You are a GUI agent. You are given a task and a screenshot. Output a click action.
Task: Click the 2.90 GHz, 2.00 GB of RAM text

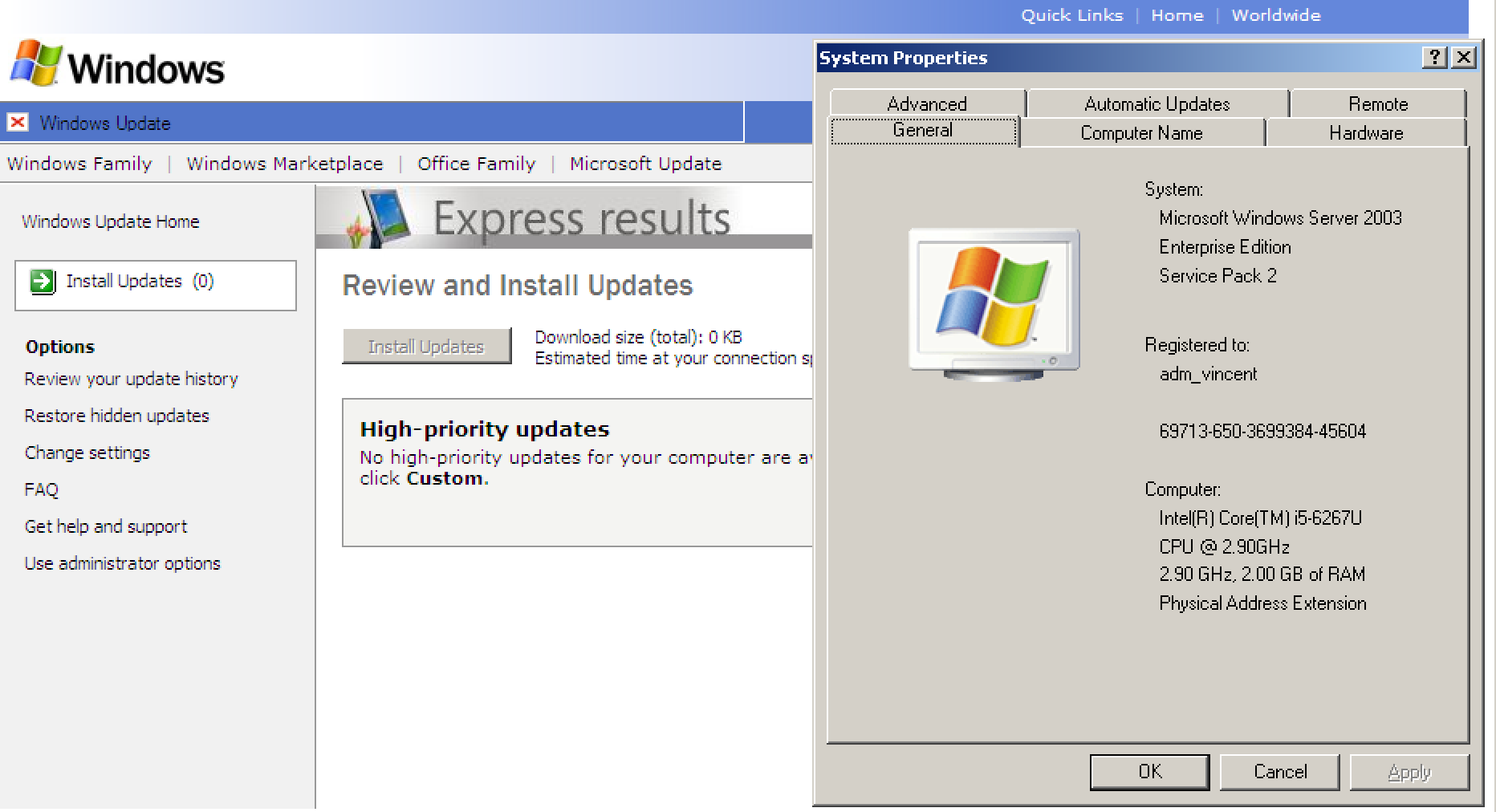pos(1262,574)
